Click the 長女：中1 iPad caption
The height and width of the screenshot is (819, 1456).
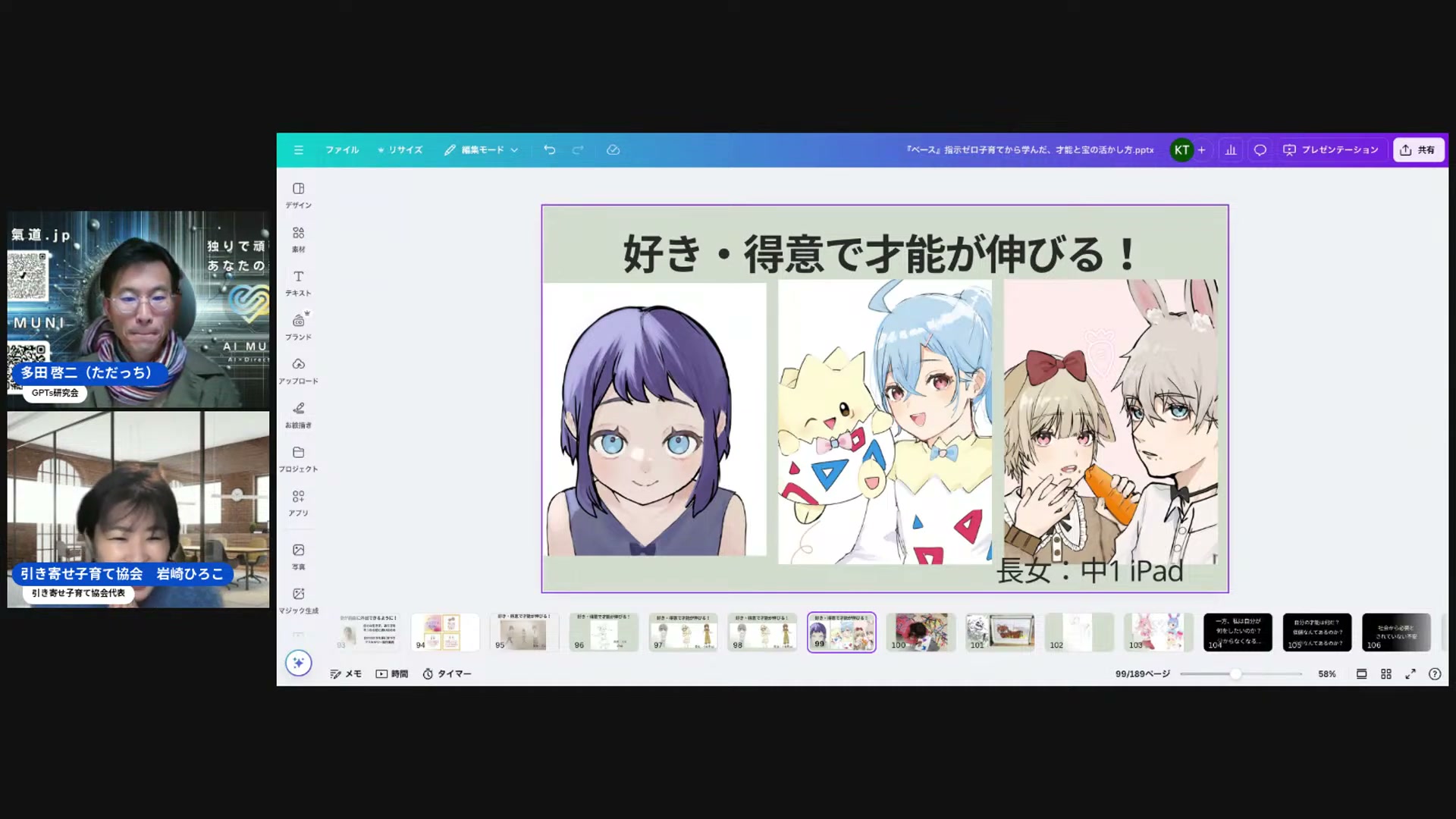click(x=1090, y=571)
